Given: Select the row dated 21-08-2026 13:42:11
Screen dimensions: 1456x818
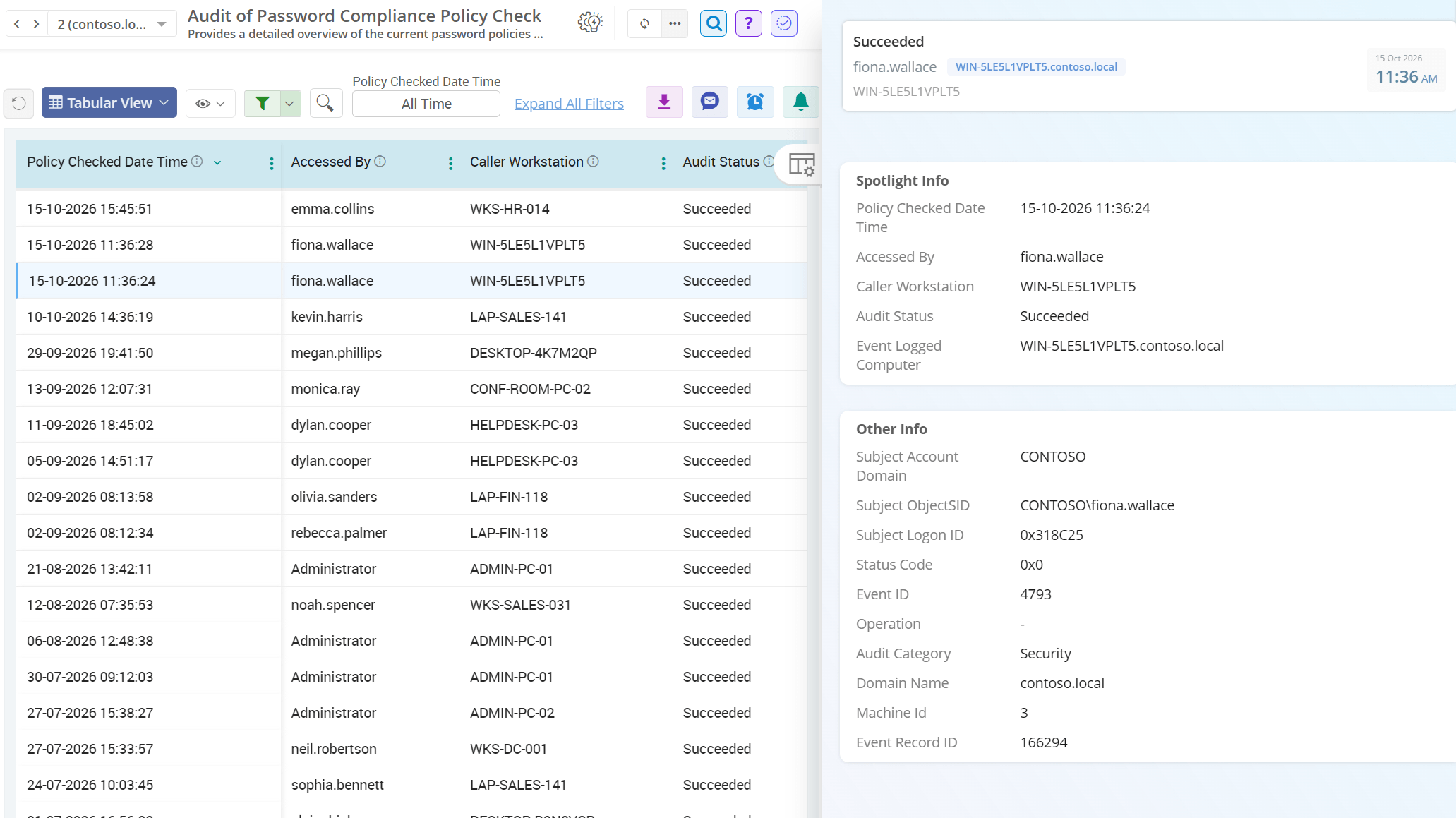Looking at the screenshot, I should pyautogui.click(x=411, y=569).
